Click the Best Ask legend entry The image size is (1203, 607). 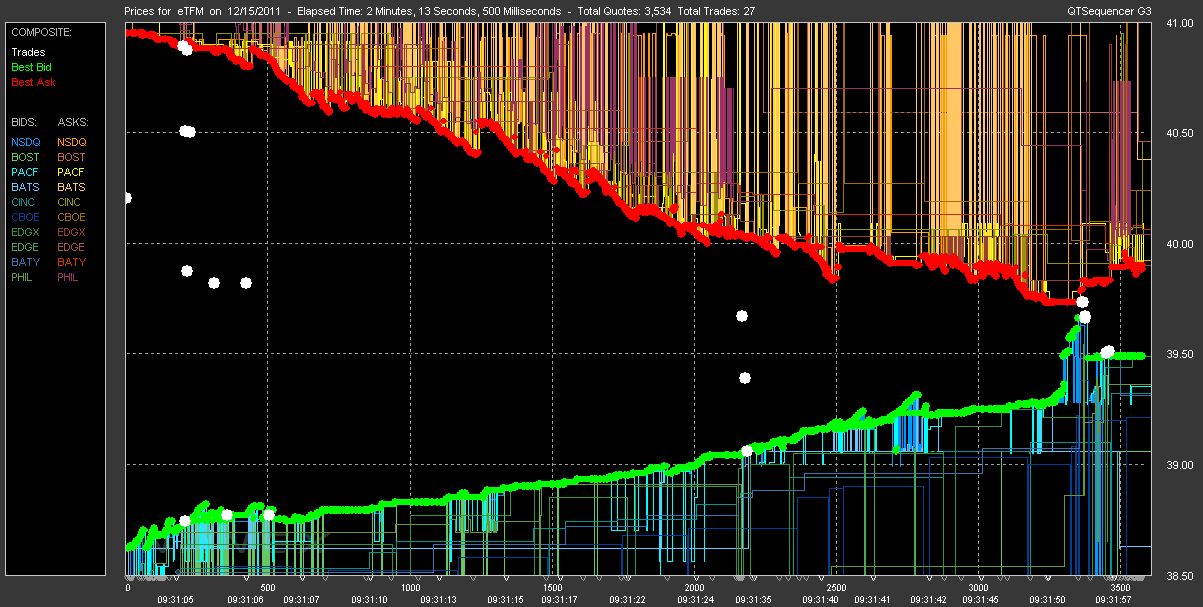33,82
